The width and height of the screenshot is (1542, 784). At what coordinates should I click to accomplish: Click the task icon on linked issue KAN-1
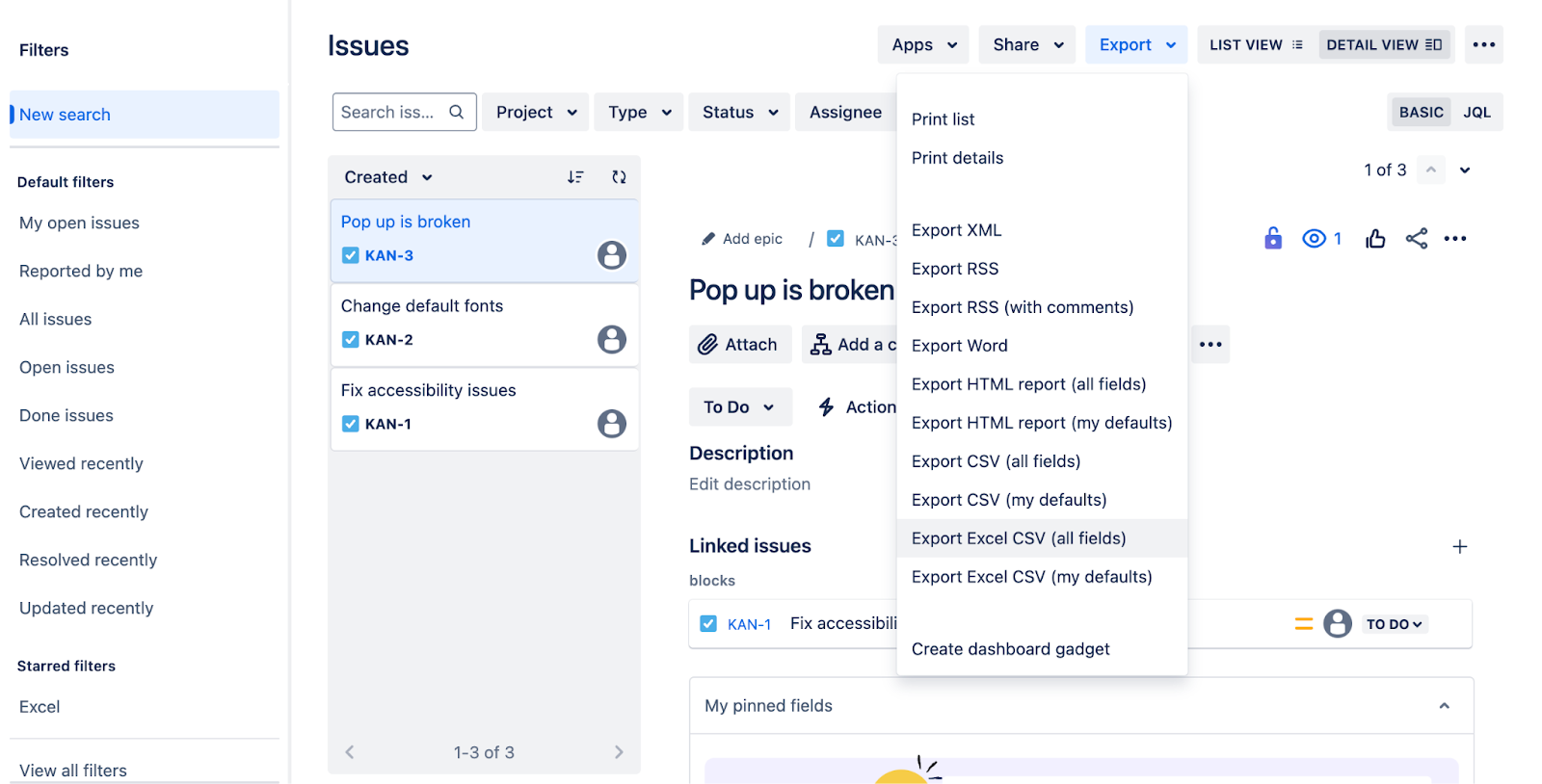click(708, 624)
